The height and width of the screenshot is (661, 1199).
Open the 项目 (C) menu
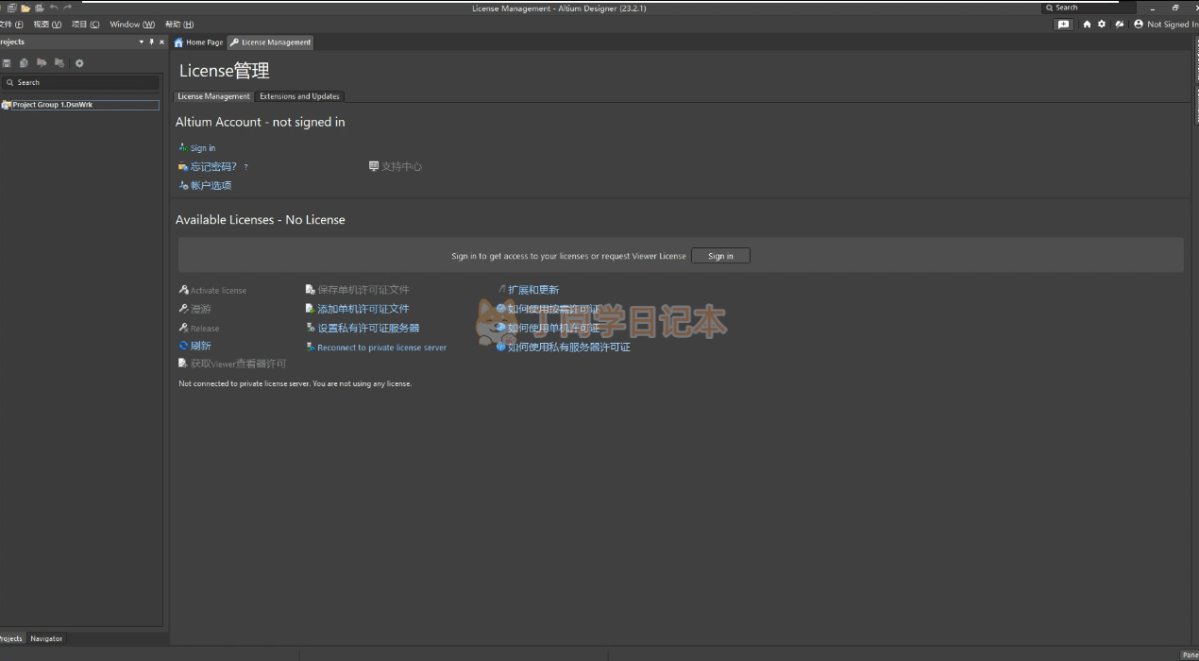[x=85, y=24]
